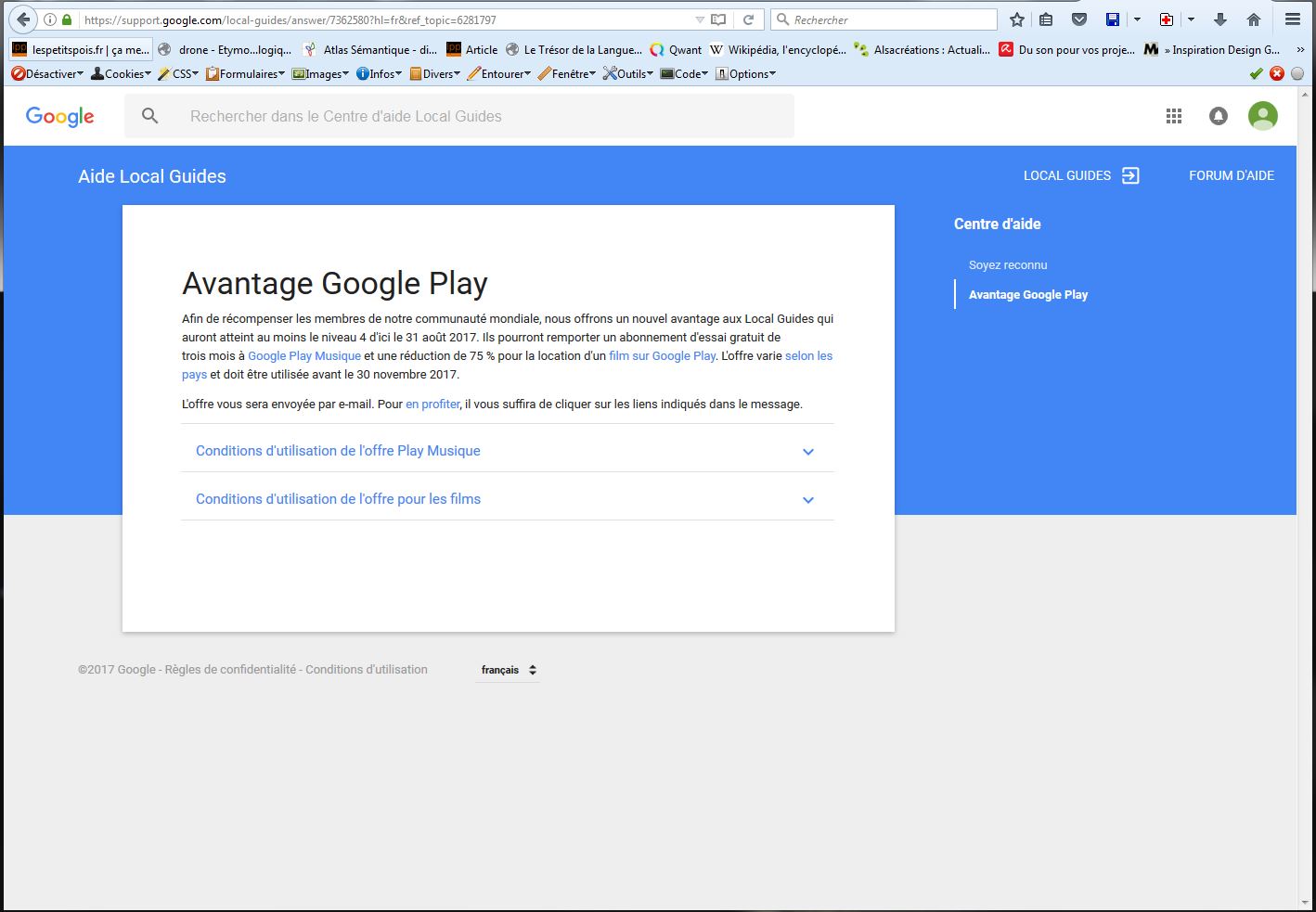Screen dimensions: 1316x912
Task: Open the downloads arrow icon
Action: click(1220, 19)
